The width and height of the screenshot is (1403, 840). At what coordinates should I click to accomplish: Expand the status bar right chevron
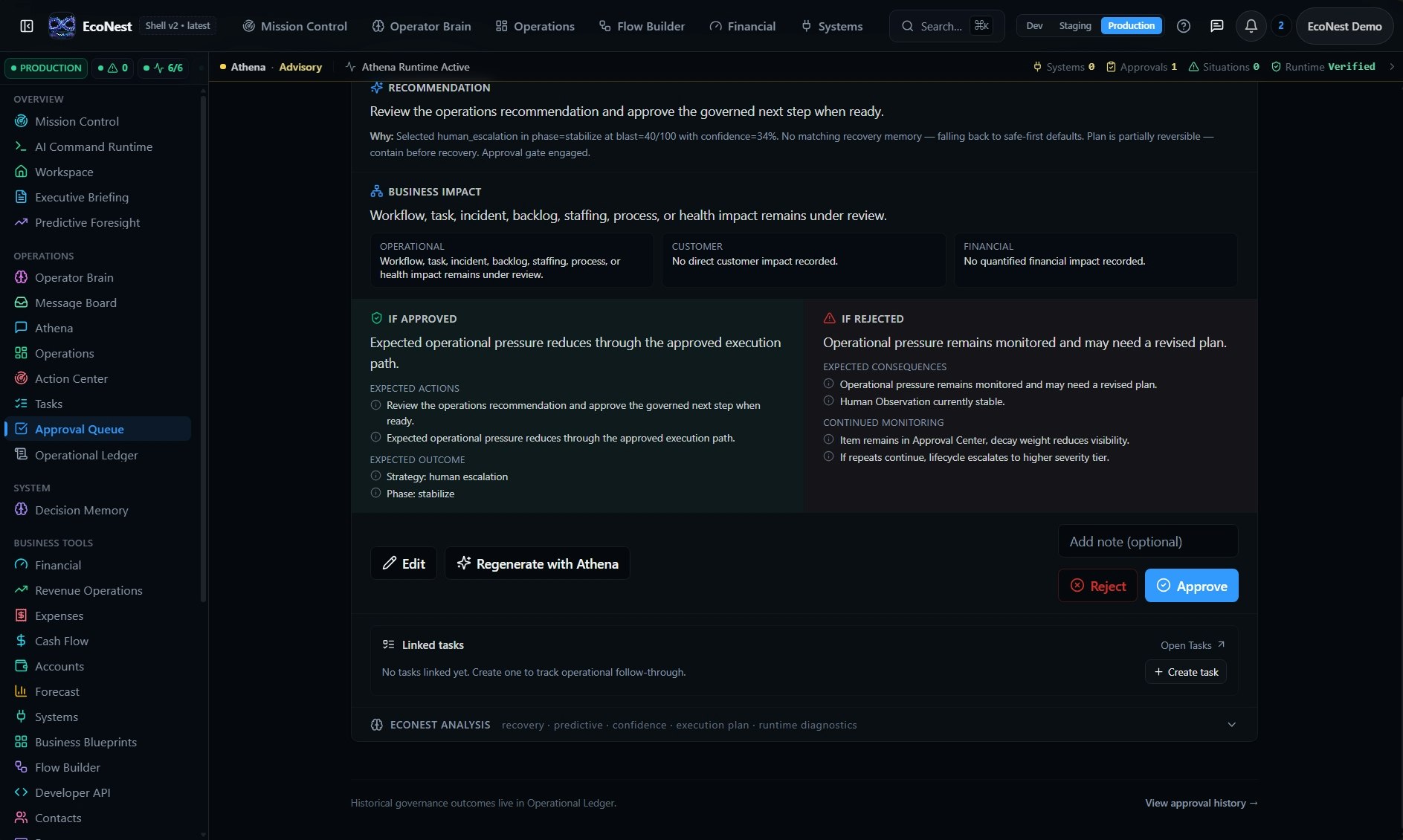click(x=1392, y=67)
